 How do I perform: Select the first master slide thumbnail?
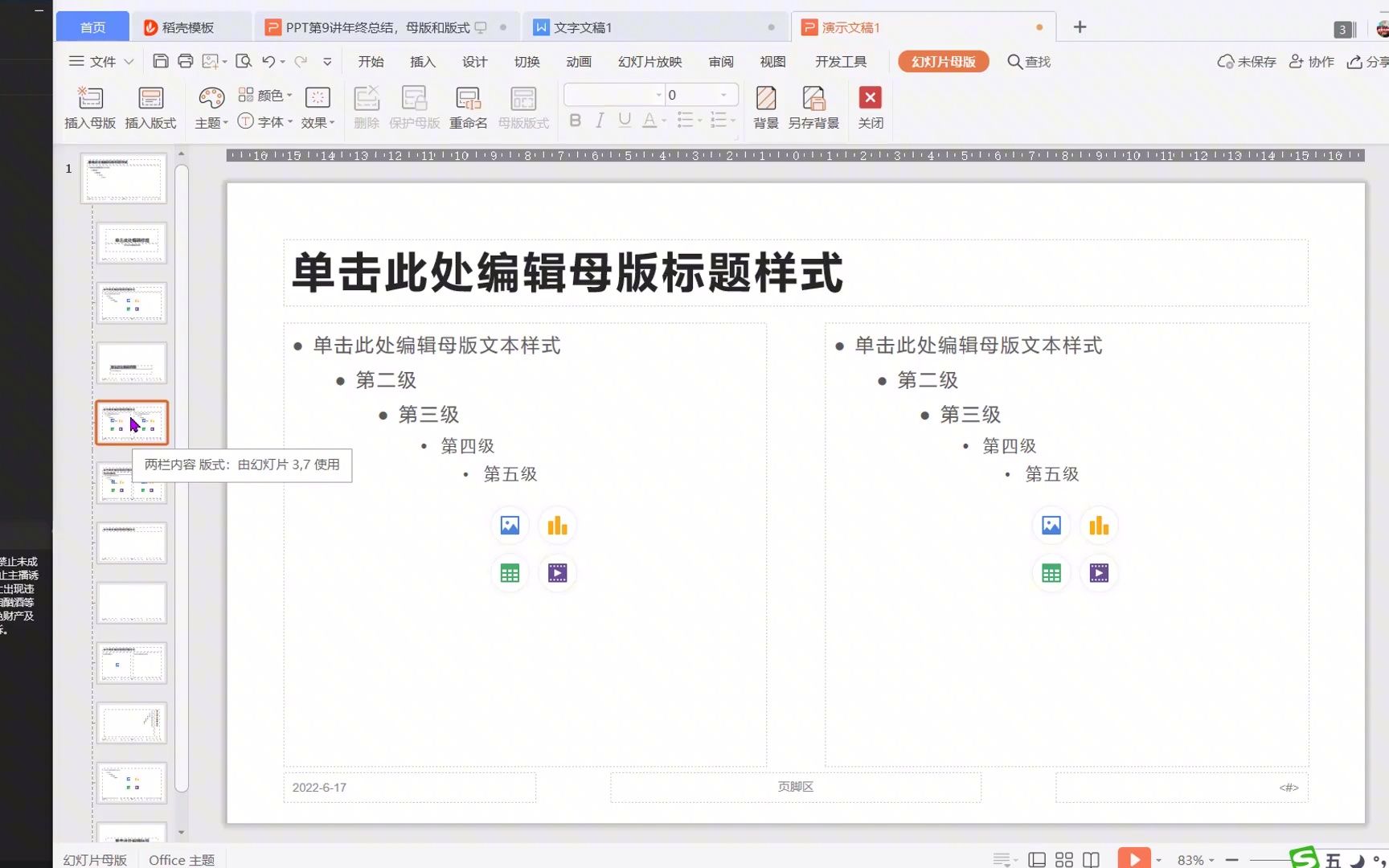tap(123, 178)
